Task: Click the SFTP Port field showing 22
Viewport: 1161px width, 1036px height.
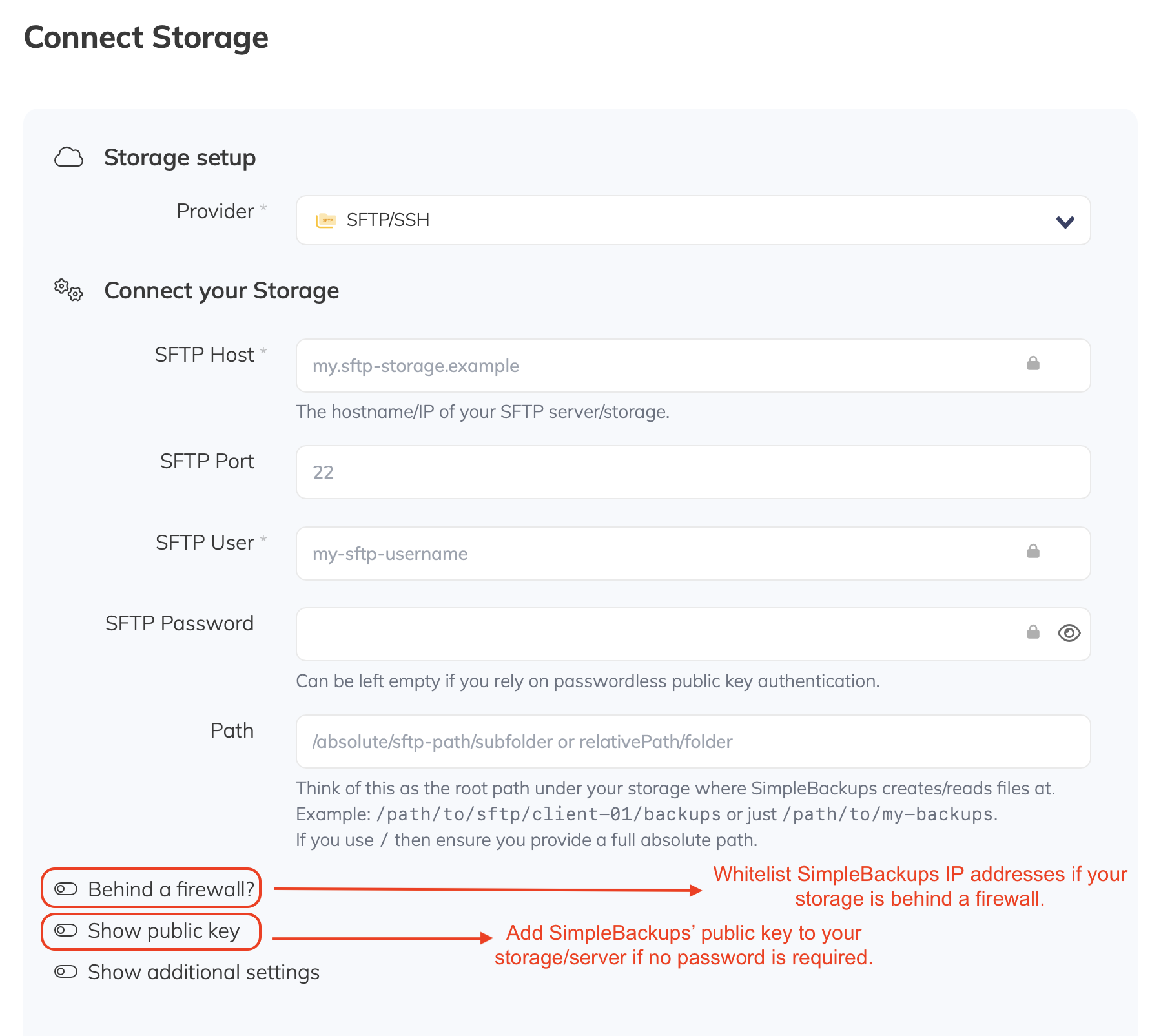Action: point(646,472)
